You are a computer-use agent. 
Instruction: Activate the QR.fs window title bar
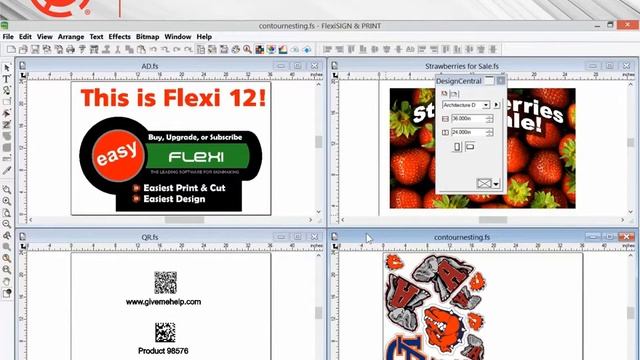click(x=150, y=237)
